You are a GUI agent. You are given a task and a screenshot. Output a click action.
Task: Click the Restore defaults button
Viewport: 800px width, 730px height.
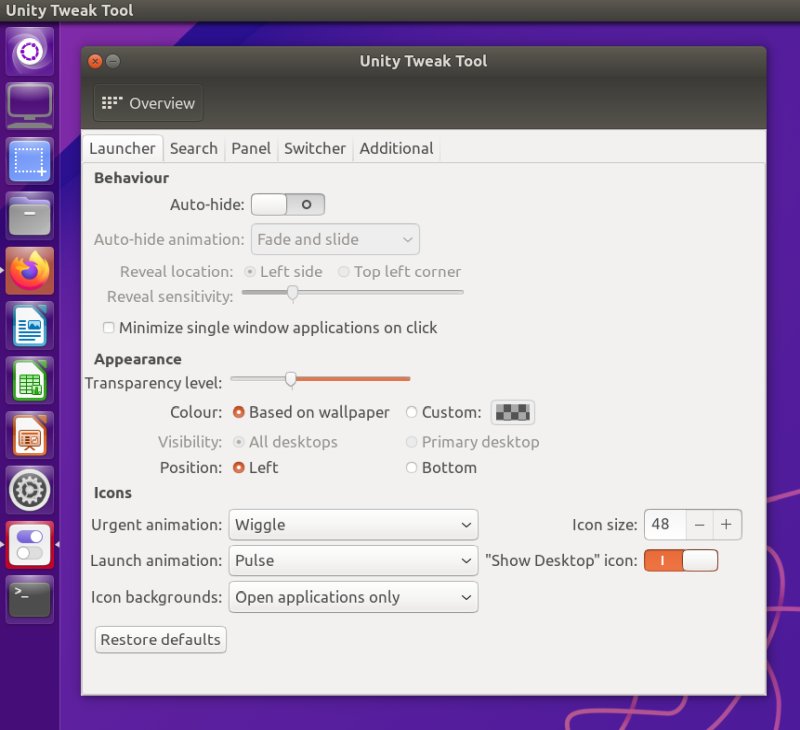click(x=160, y=640)
